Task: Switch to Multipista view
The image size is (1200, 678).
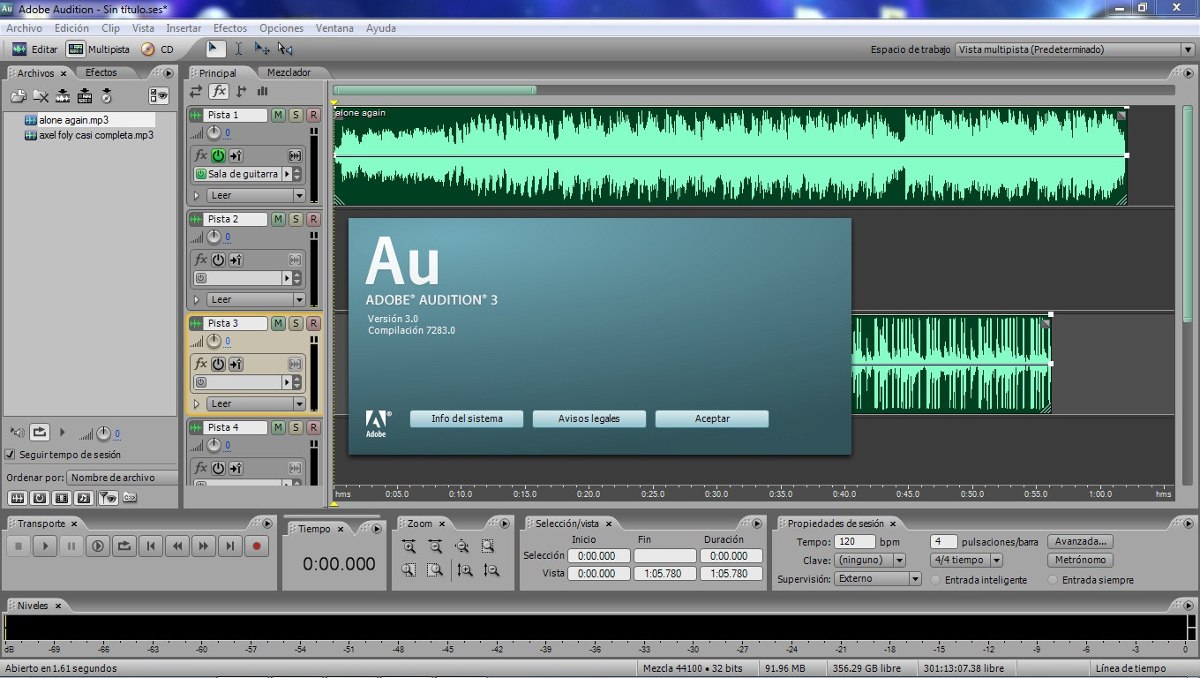Action: coord(98,48)
